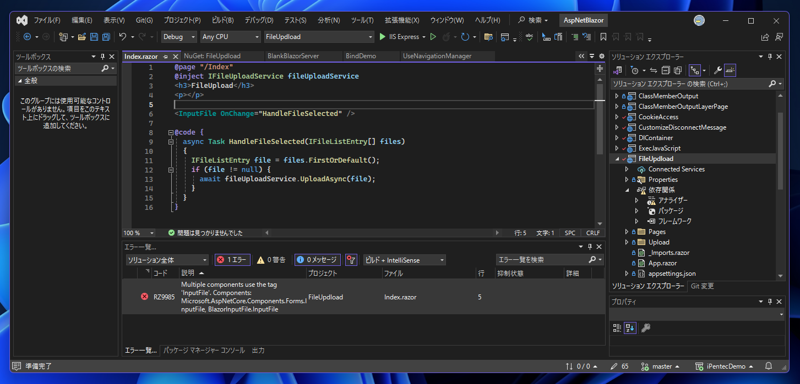Click the Open File folder icon

pyautogui.click(x=81, y=37)
